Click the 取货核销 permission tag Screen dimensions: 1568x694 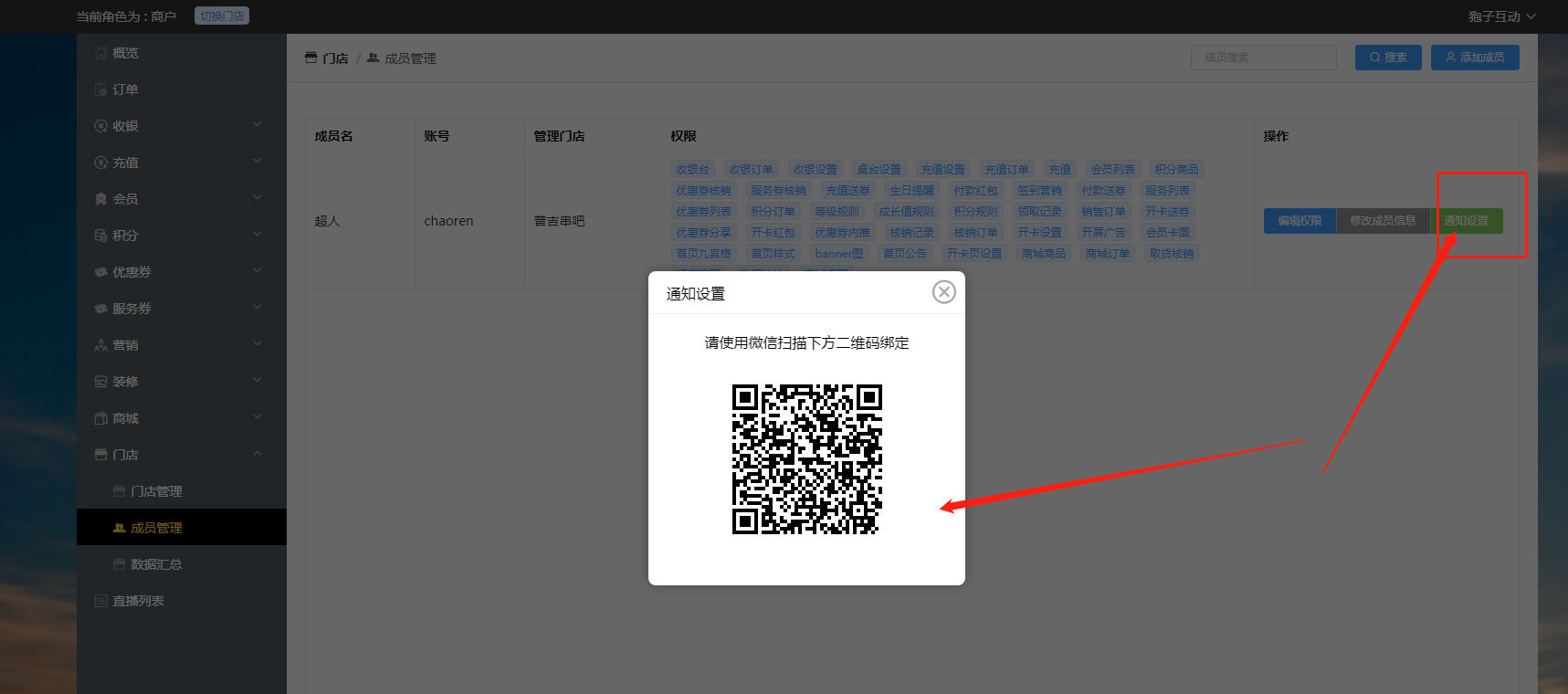1171,254
